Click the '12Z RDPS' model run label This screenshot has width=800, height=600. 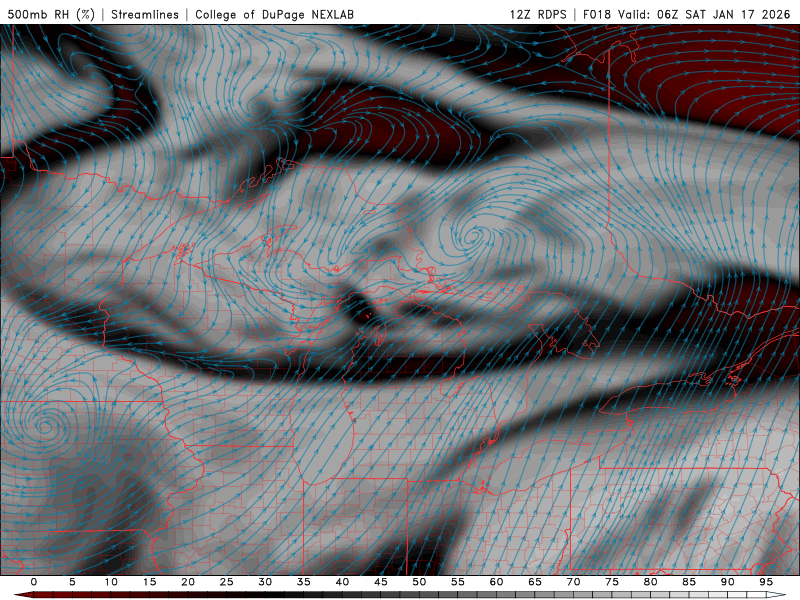coord(538,14)
